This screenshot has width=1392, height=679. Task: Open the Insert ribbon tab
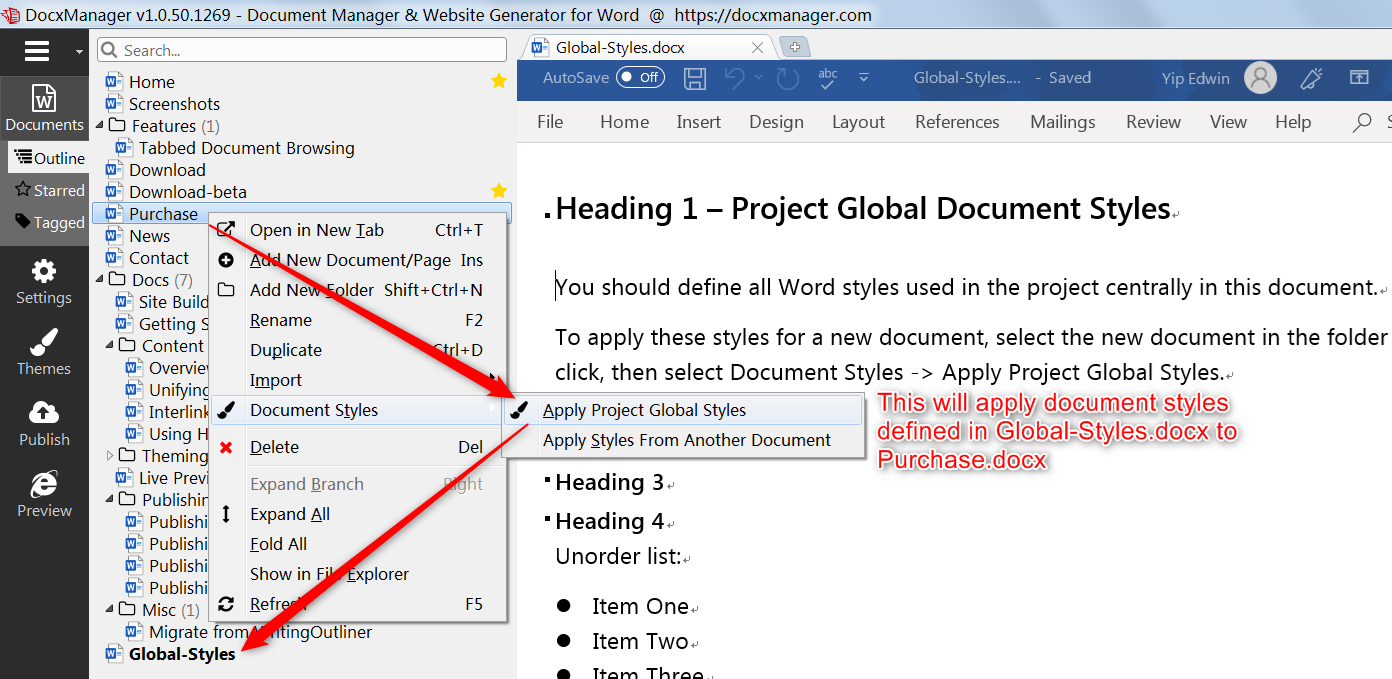click(698, 122)
